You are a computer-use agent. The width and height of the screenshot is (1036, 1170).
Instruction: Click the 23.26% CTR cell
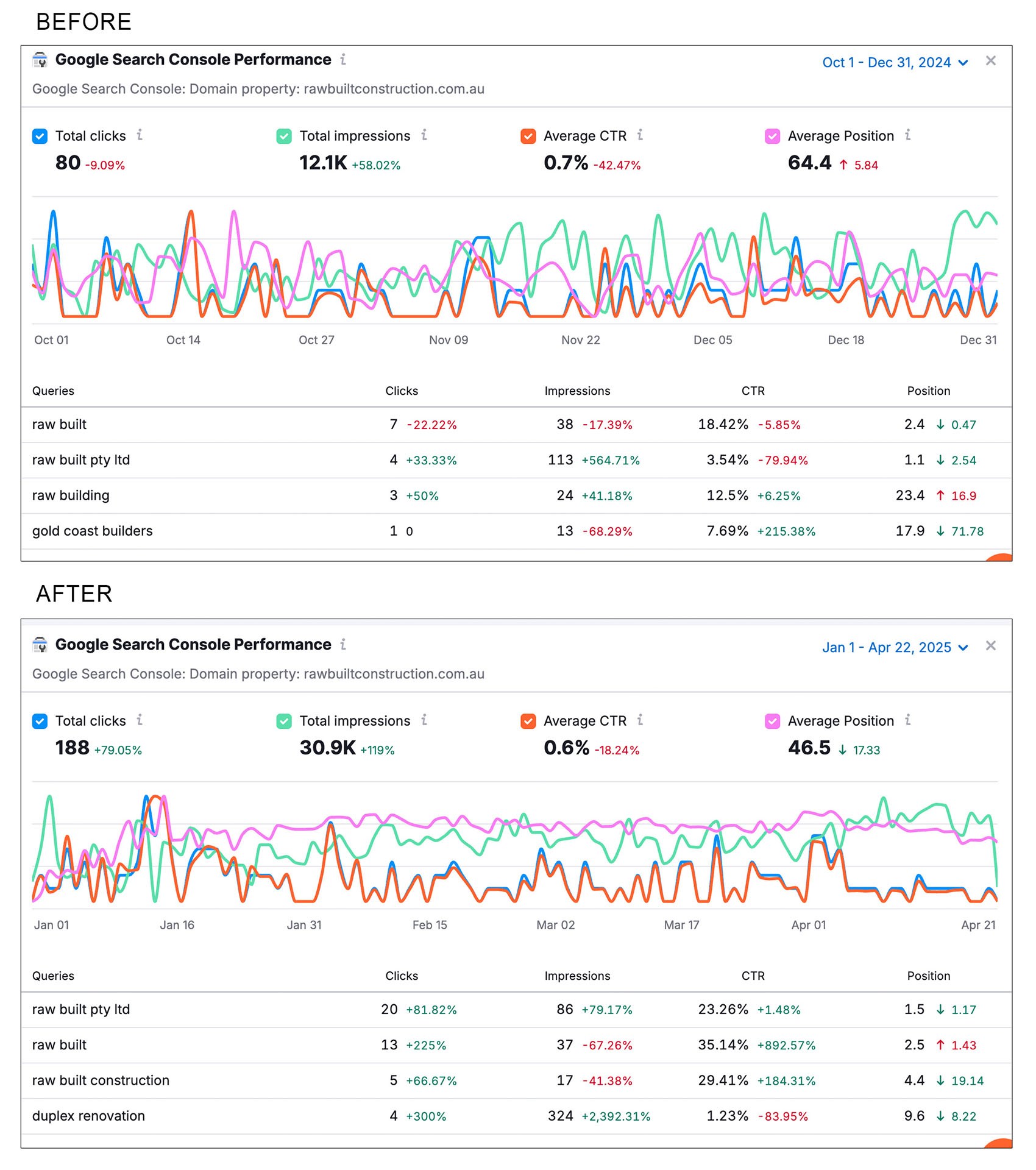pos(723,1009)
